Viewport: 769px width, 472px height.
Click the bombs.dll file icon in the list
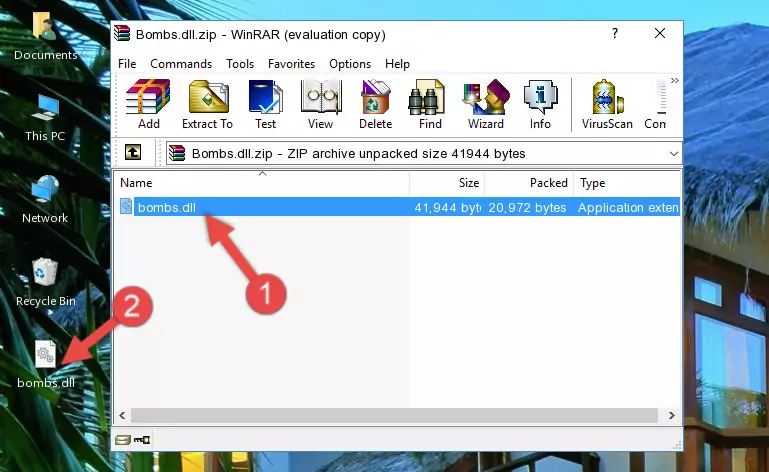pyautogui.click(x=126, y=207)
